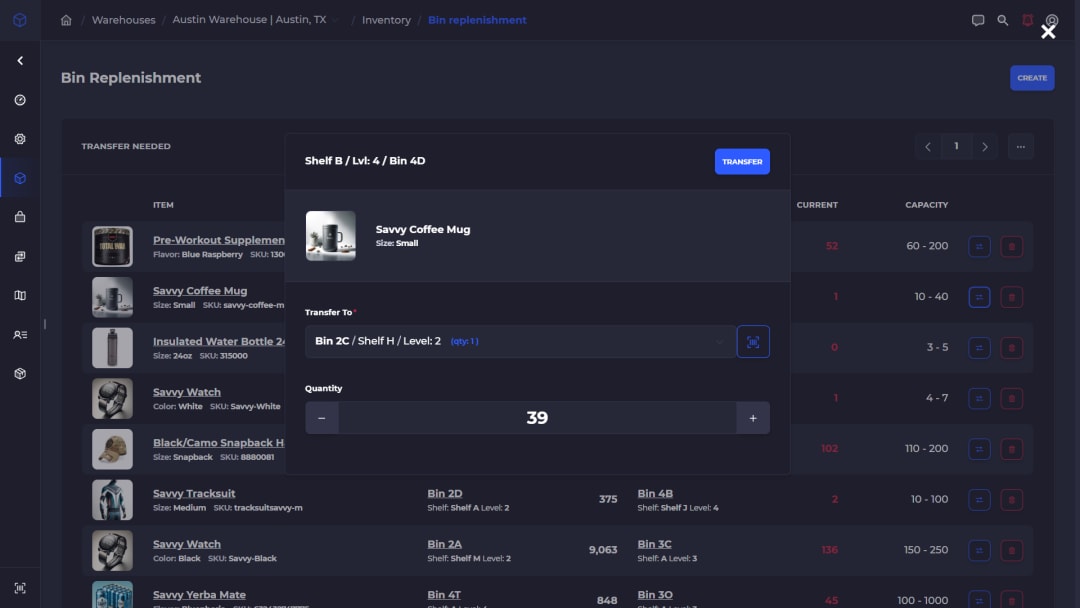Open Warehouses breadcrumb link

click(123, 20)
